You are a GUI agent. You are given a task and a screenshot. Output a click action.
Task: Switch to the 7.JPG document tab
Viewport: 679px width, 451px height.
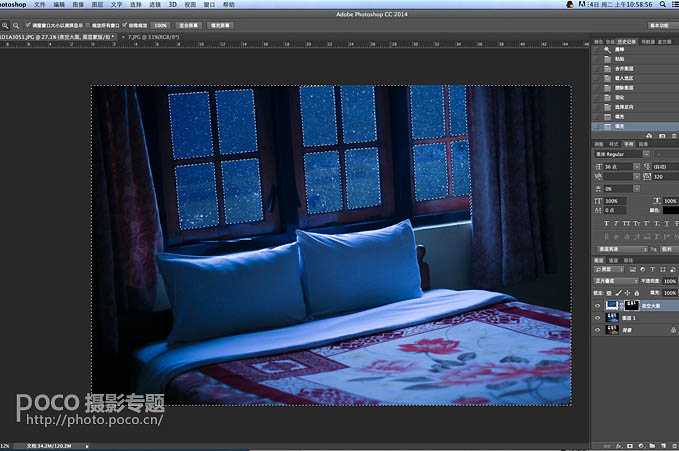153,37
